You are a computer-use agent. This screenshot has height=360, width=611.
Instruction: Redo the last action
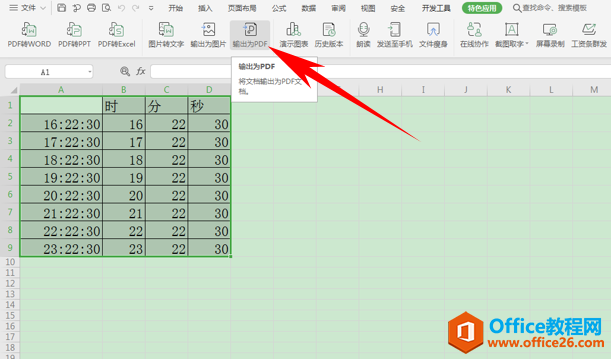pyautogui.click(x=136, y=8)
